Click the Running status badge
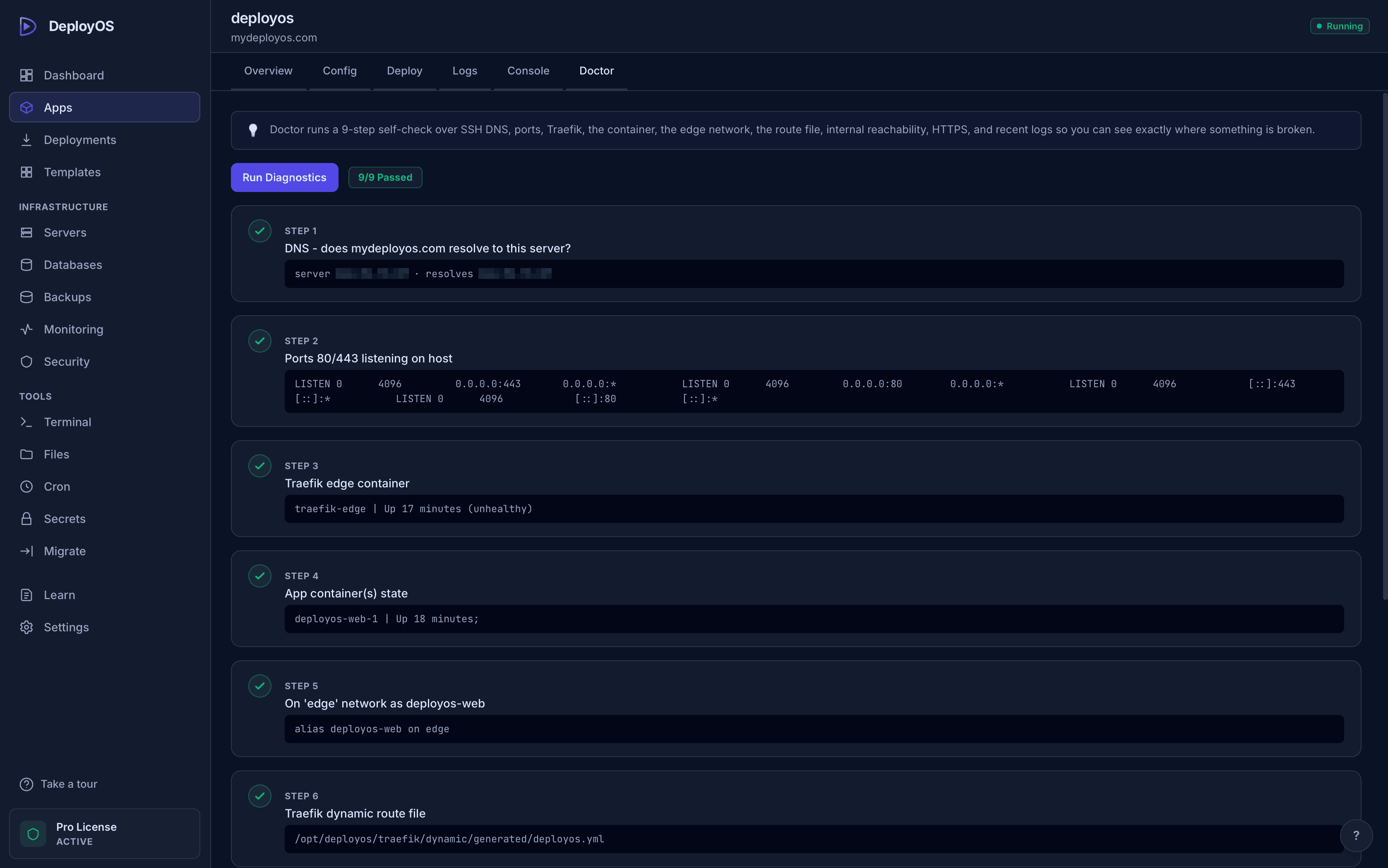Screen dimensions: 1388x868 [x=1339, y=26]
